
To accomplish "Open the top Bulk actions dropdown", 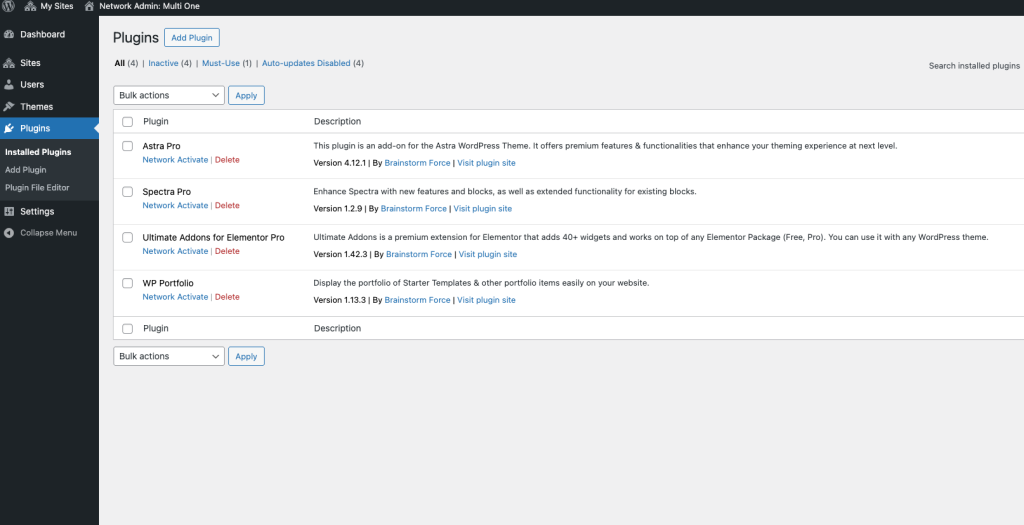I will (169, 95).
